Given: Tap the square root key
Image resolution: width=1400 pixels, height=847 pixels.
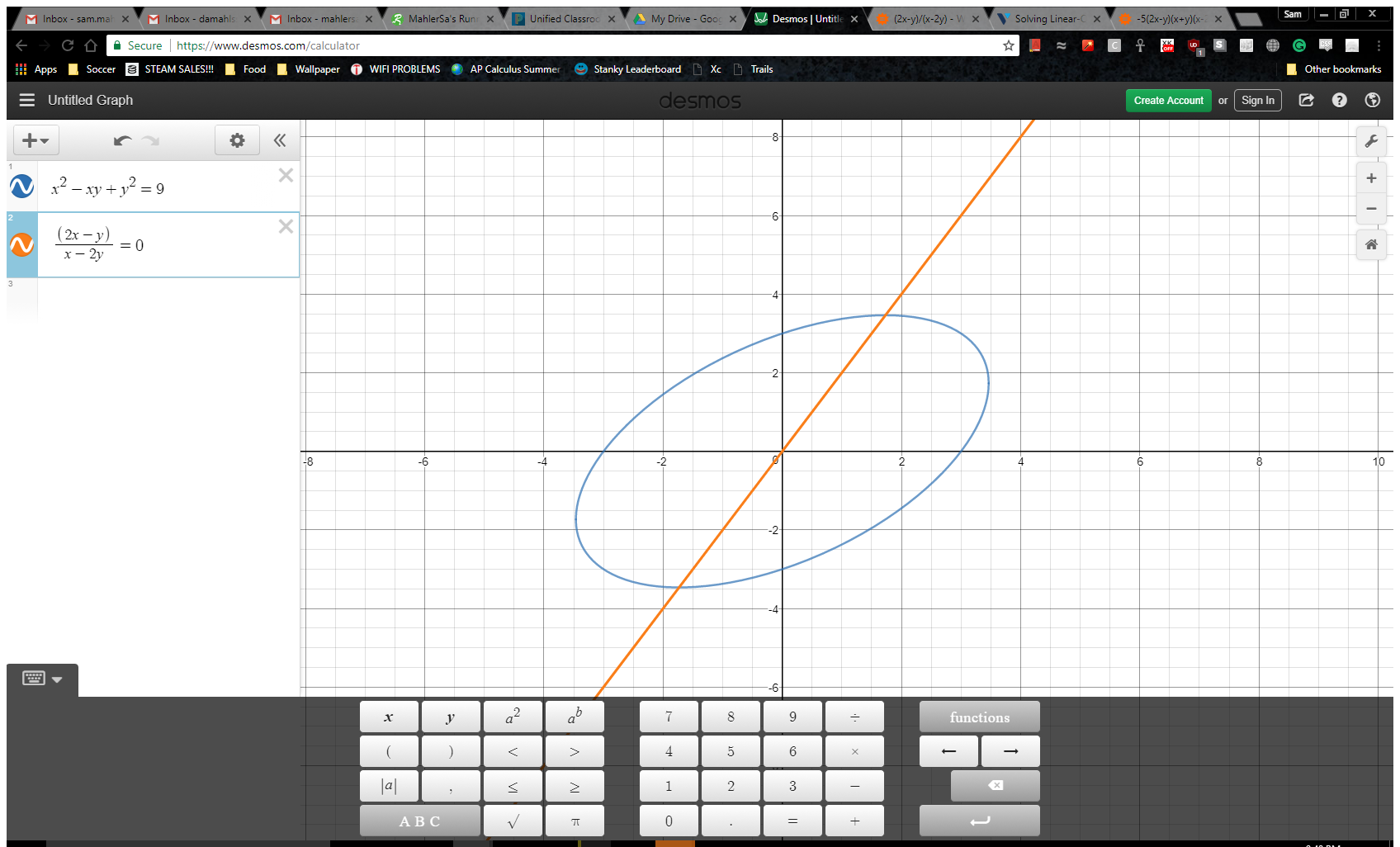Looking at the screenshot, I should point(513,821).
